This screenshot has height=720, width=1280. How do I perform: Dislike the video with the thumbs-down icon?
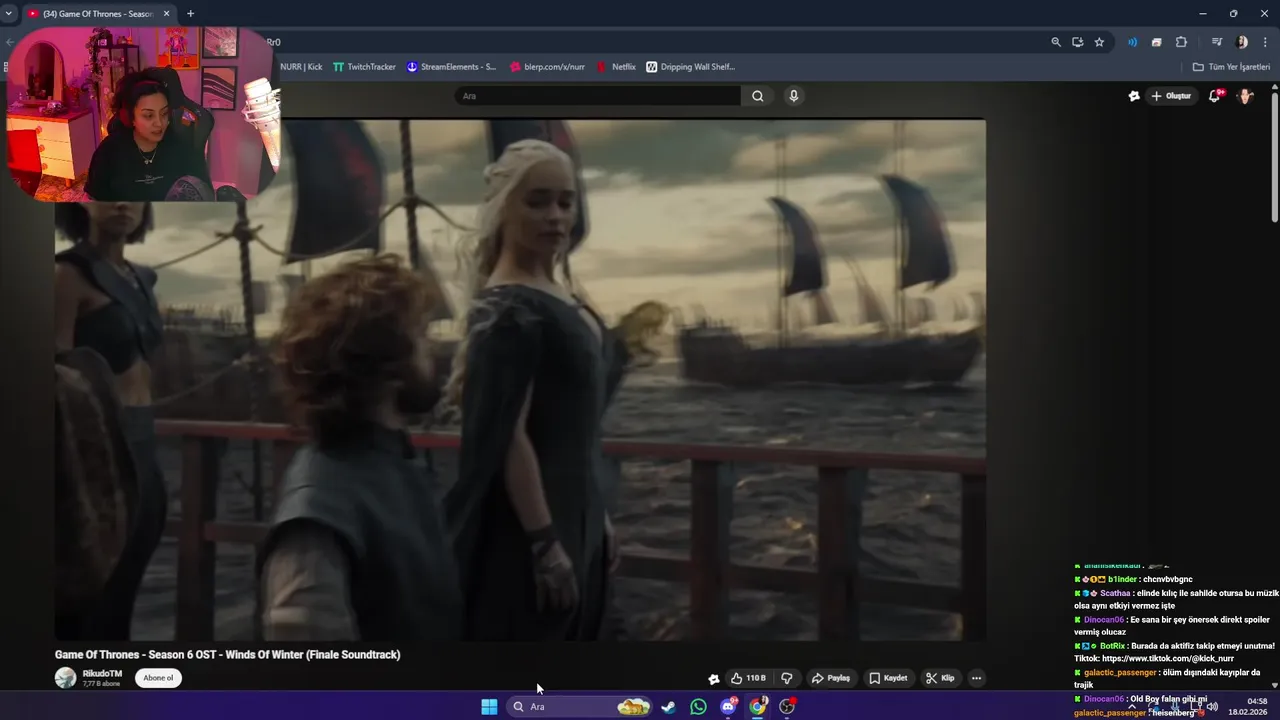click(x=787, y=678)
